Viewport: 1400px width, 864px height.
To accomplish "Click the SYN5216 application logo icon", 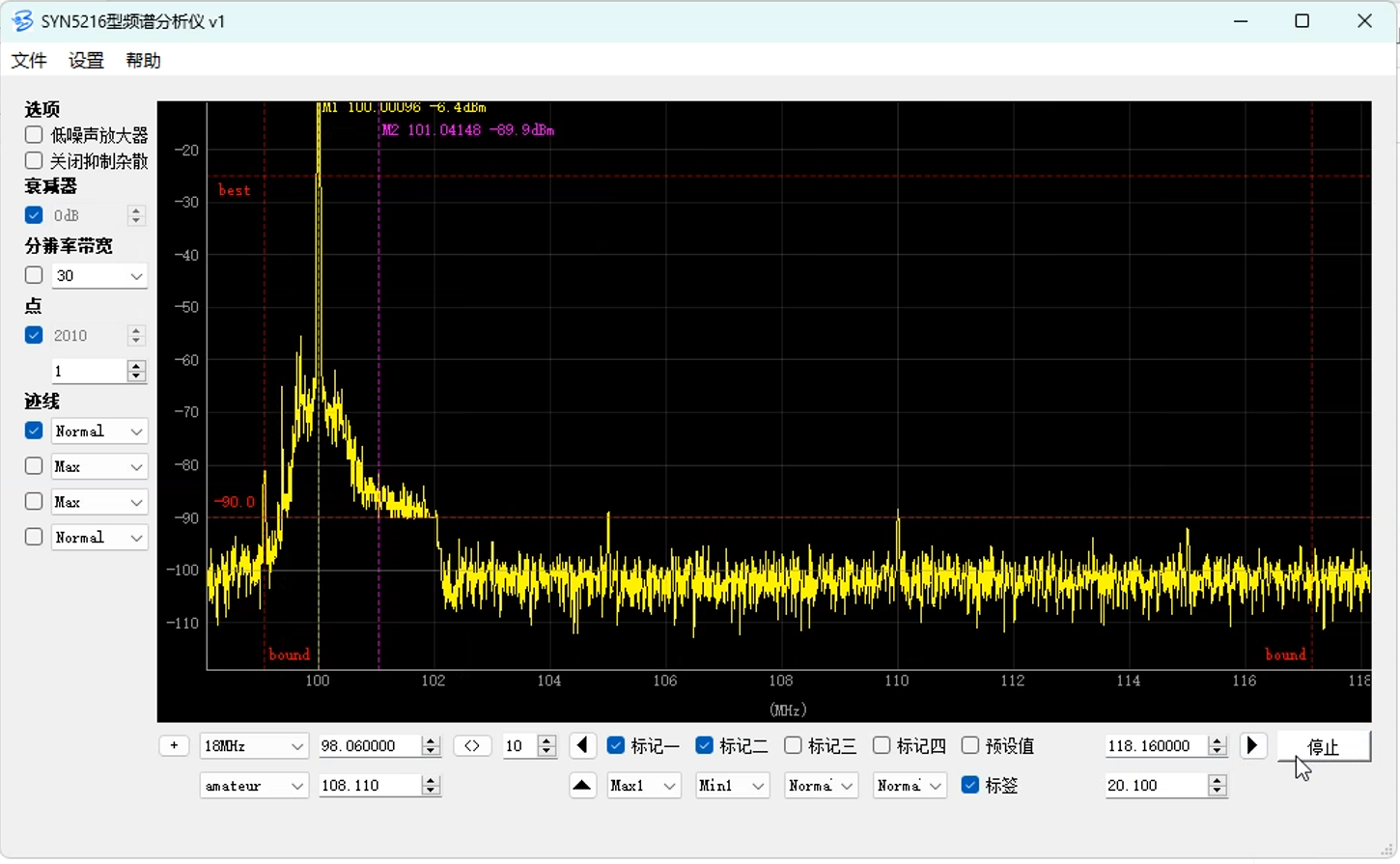I will (x=22, y=20).
